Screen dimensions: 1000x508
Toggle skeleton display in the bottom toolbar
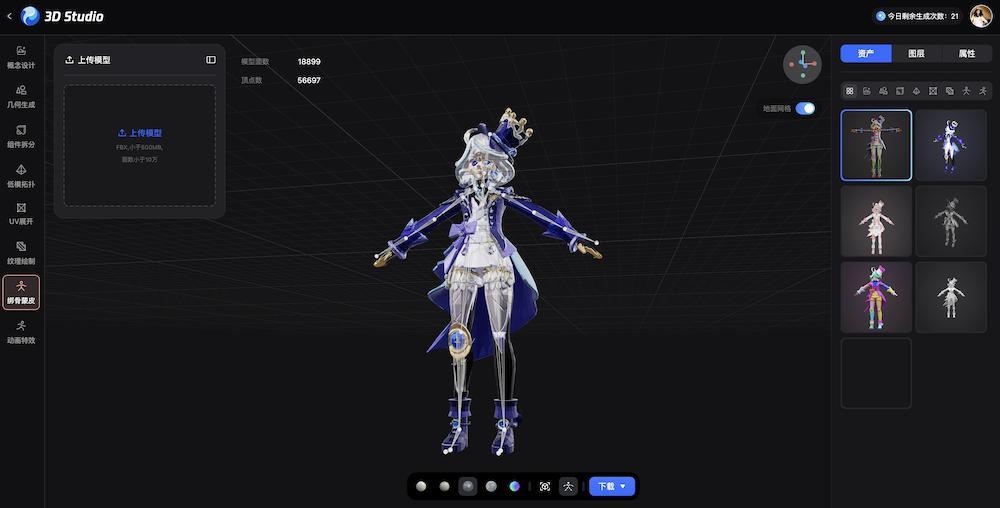coord(568,486)
